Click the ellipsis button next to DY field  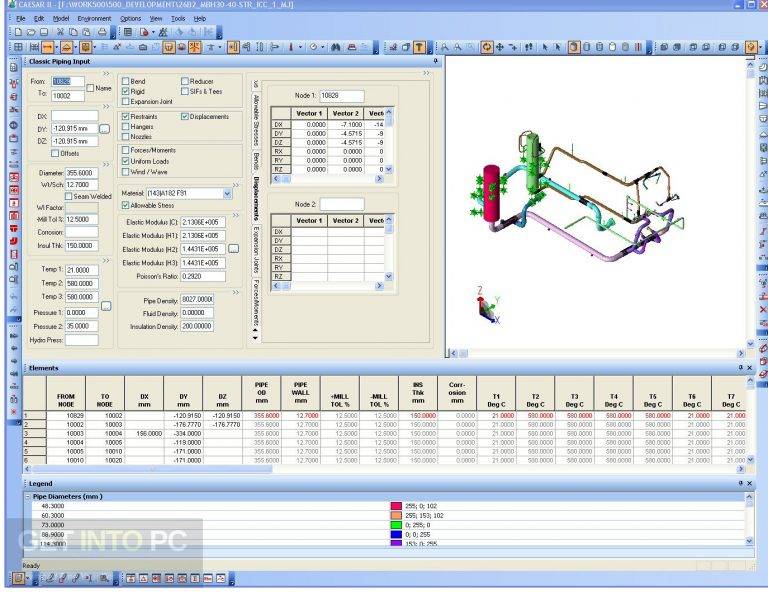coord(104,129)
